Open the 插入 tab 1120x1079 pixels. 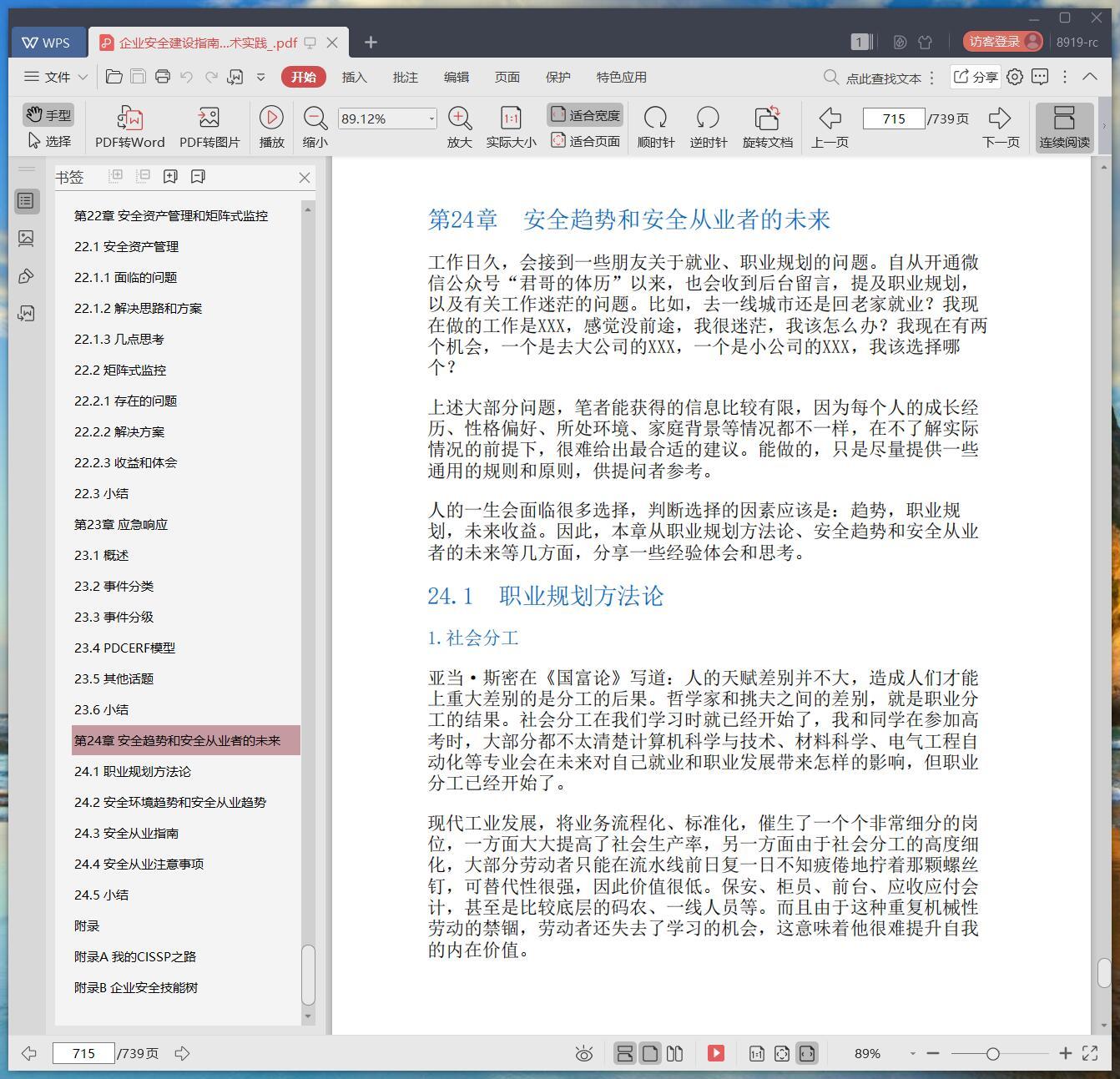pos(354,77)
